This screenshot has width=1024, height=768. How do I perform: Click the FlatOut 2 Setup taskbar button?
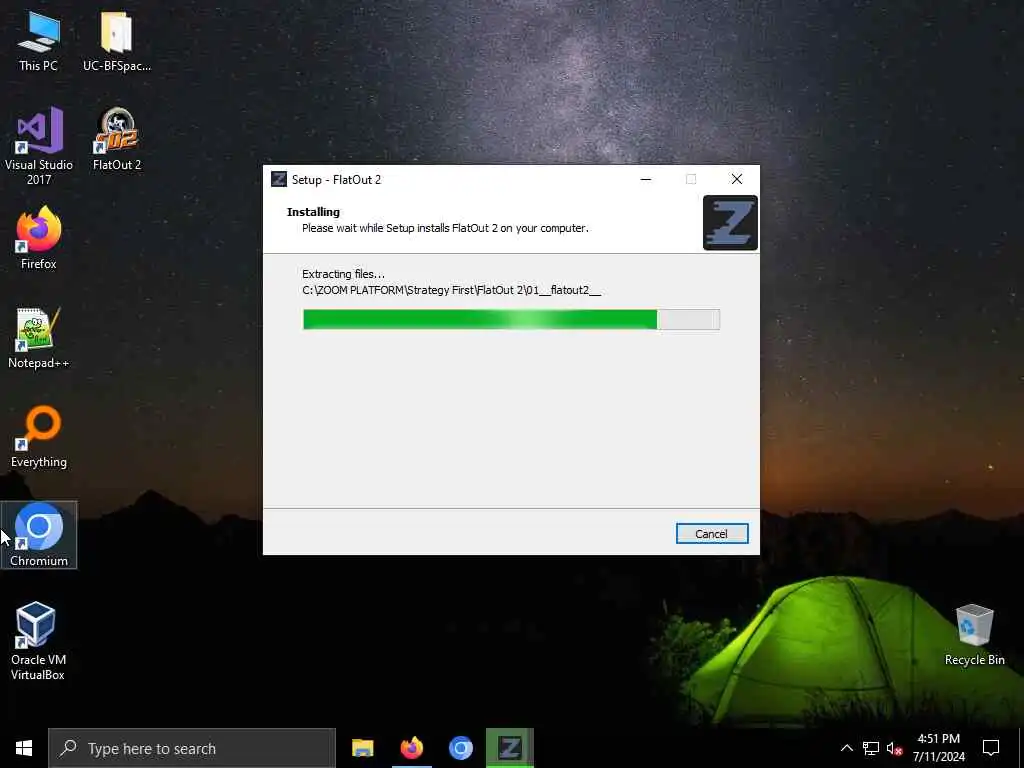coord(510,748)
